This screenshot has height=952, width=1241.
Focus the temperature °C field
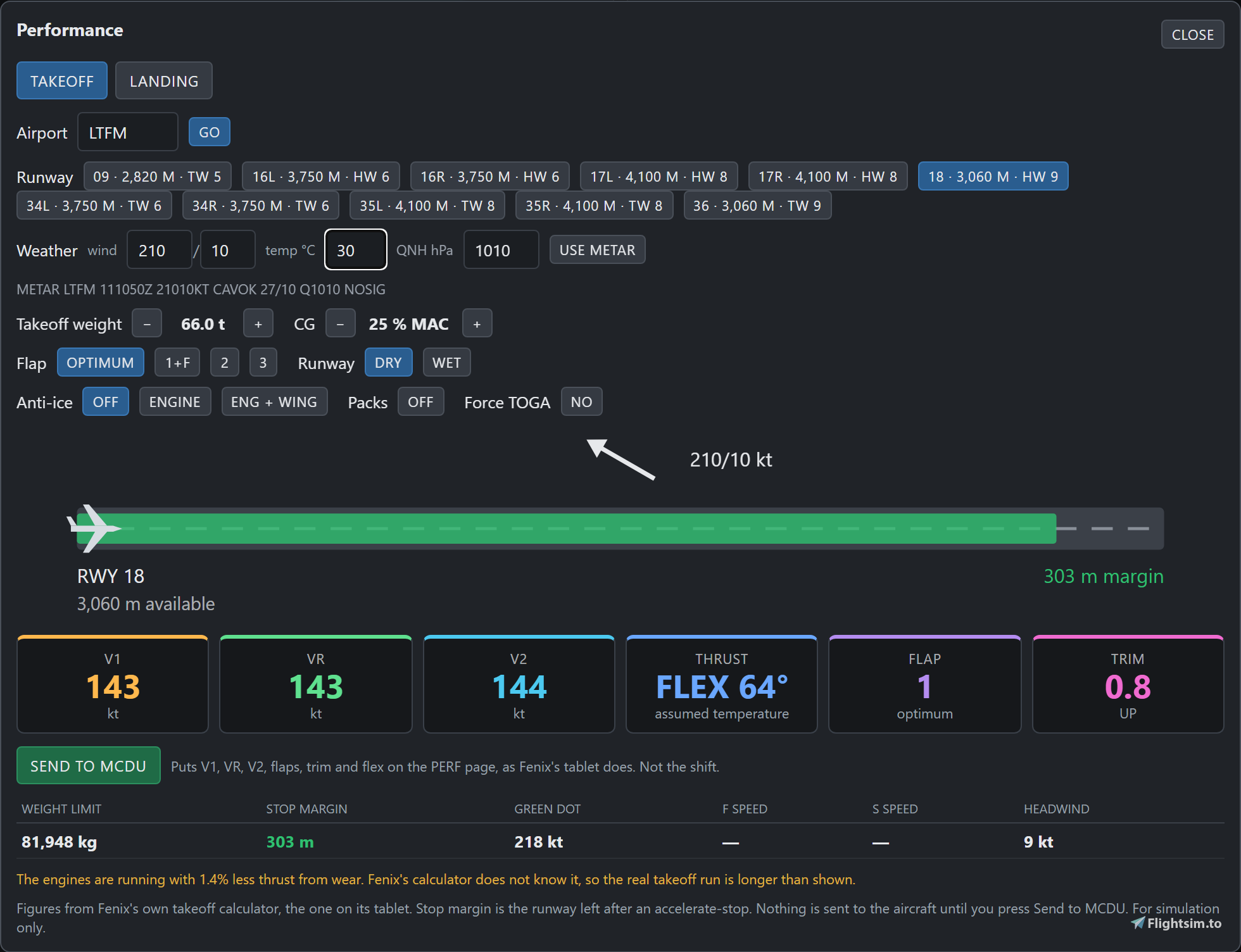[356, 250]
